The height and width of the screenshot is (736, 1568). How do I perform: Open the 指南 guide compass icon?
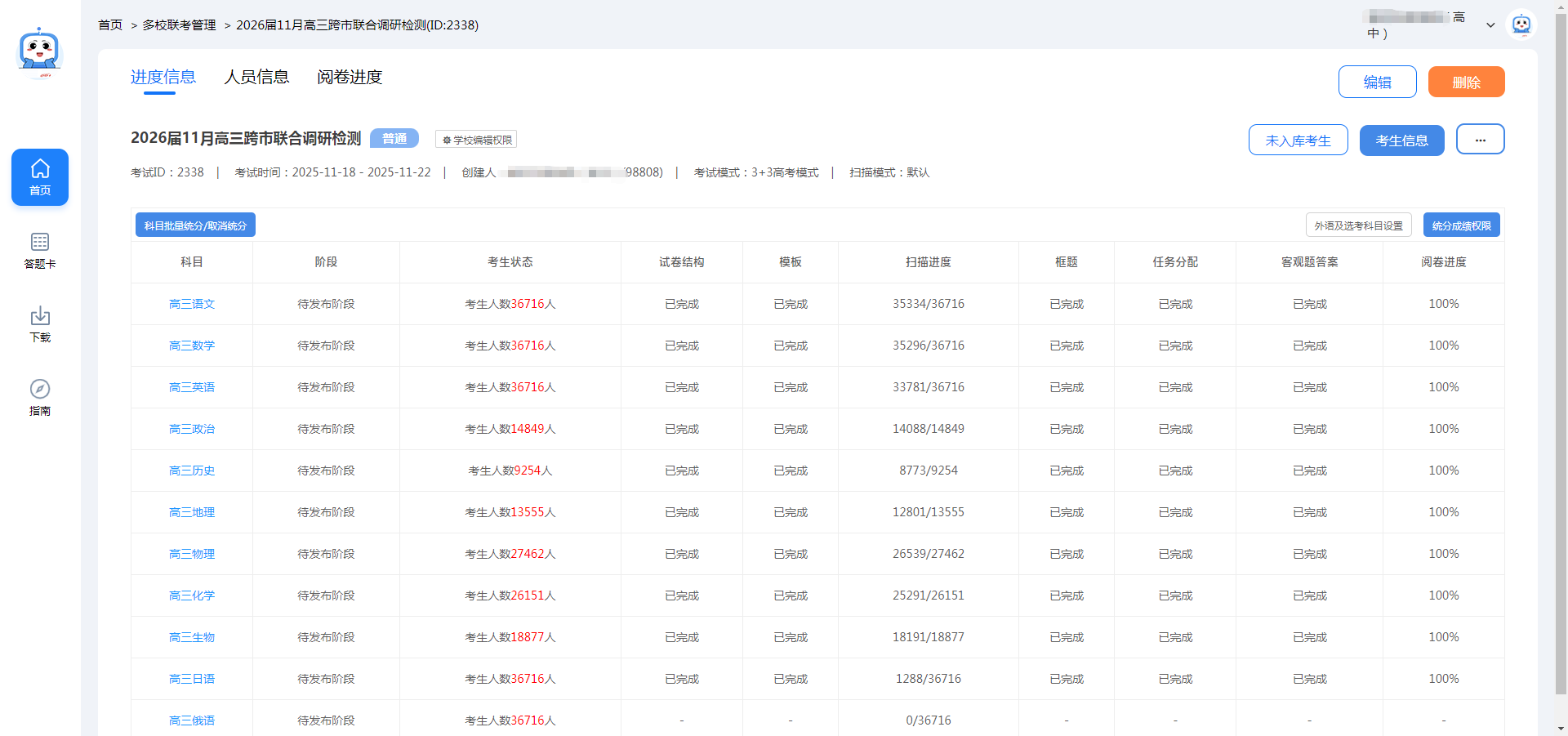[x=40, y=397]
